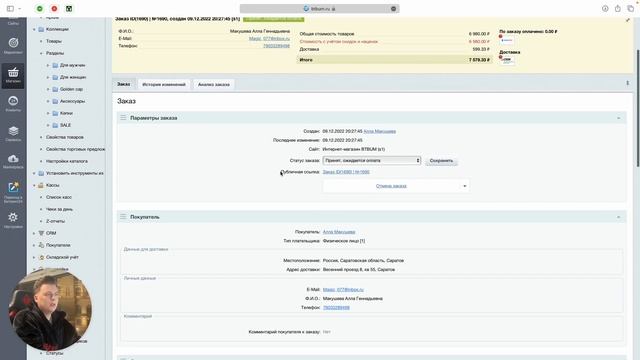Click the Покупатели people icon in tree

point(41,245)
